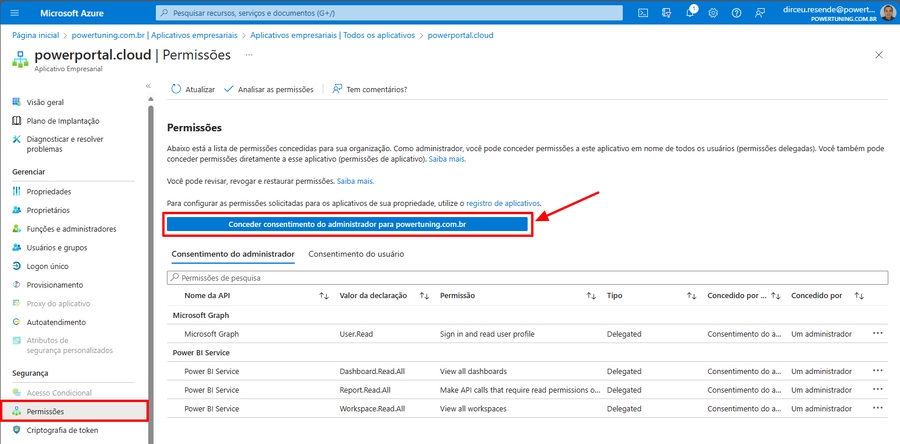Open the directories and subscriptions filter
This screenshot has height=444, width=900.
coord(666,13)
